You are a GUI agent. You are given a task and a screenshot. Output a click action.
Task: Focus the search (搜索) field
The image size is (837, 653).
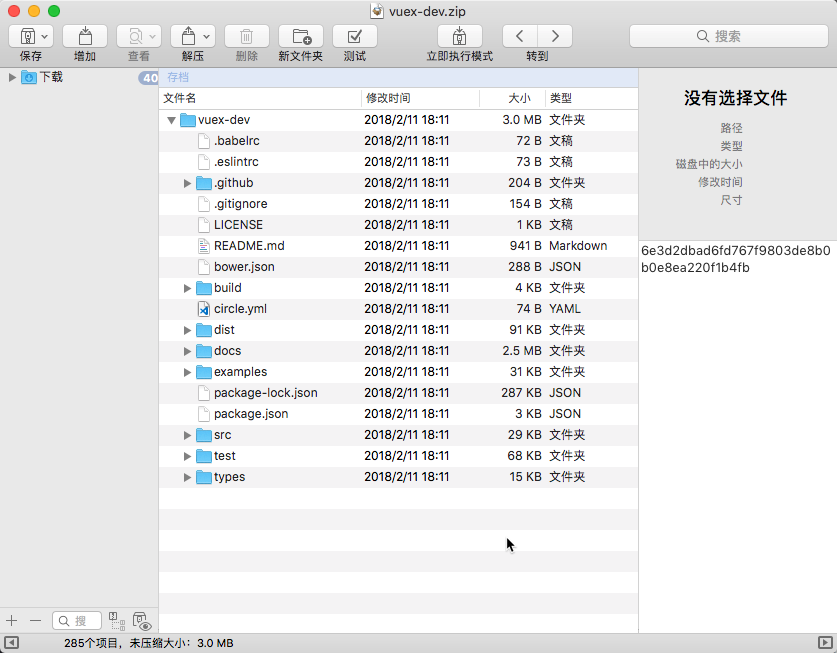(x=729, y=36)
